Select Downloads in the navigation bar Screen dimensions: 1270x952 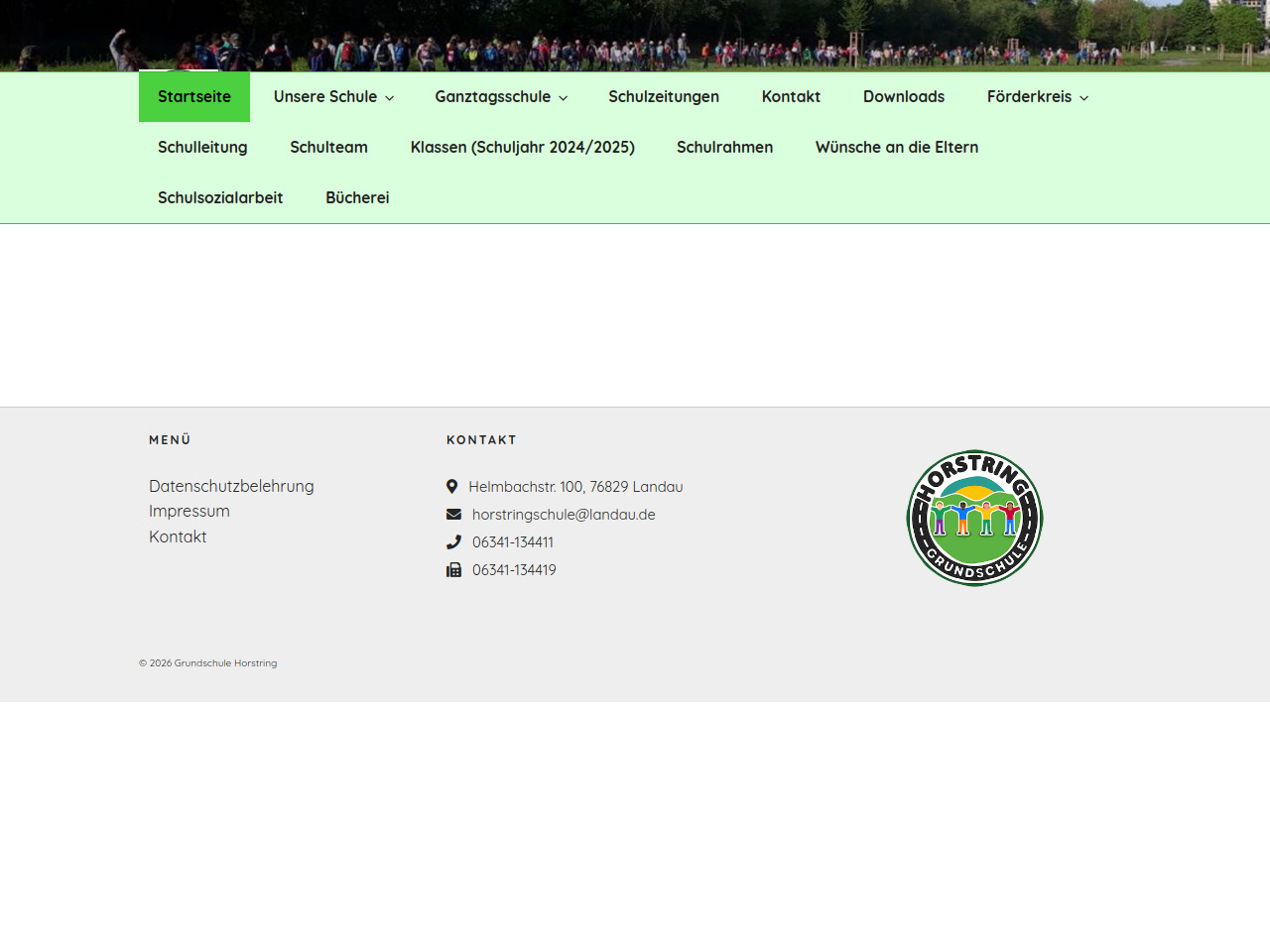point(904,97)
